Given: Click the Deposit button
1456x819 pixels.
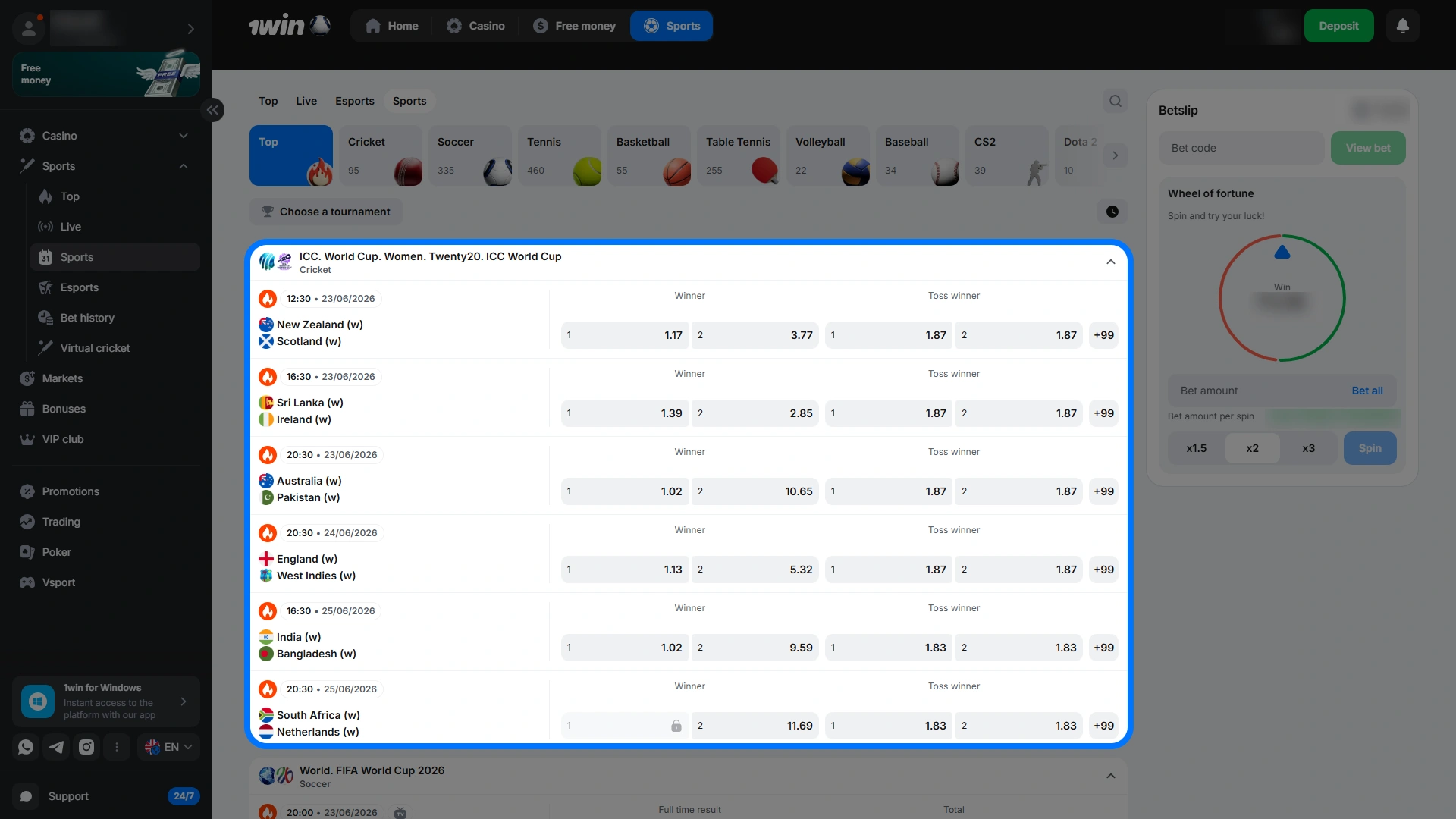Looking at the screenshot, I should click(1338, 26).
